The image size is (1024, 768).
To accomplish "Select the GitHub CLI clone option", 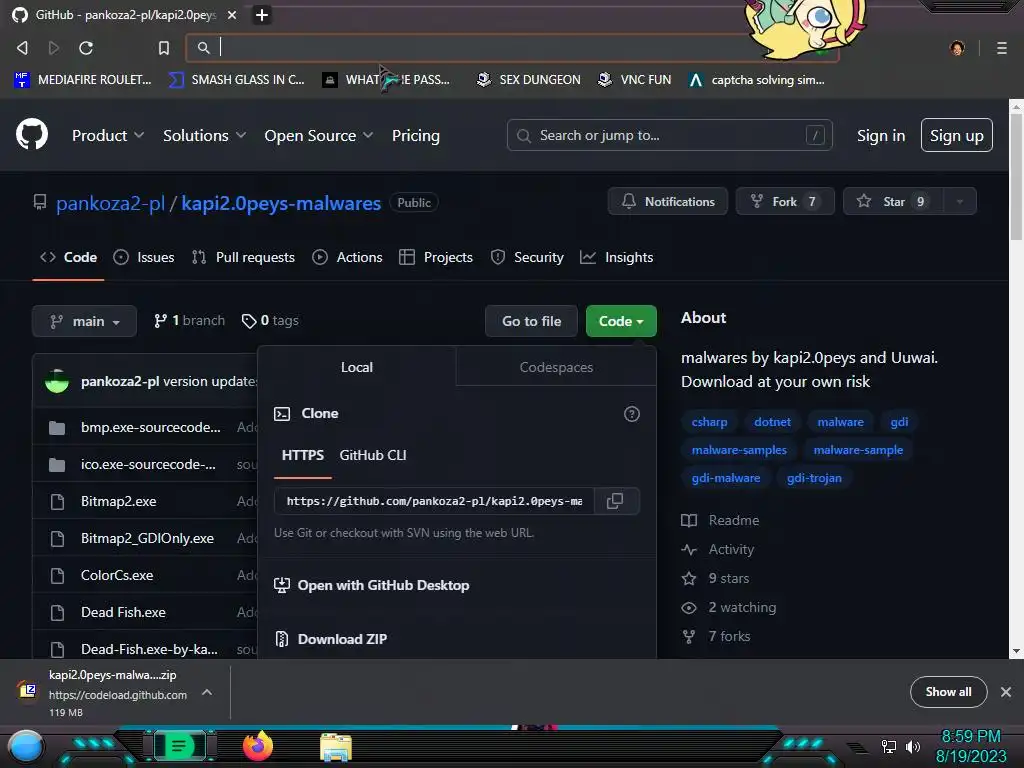I will tap(373, 455).
